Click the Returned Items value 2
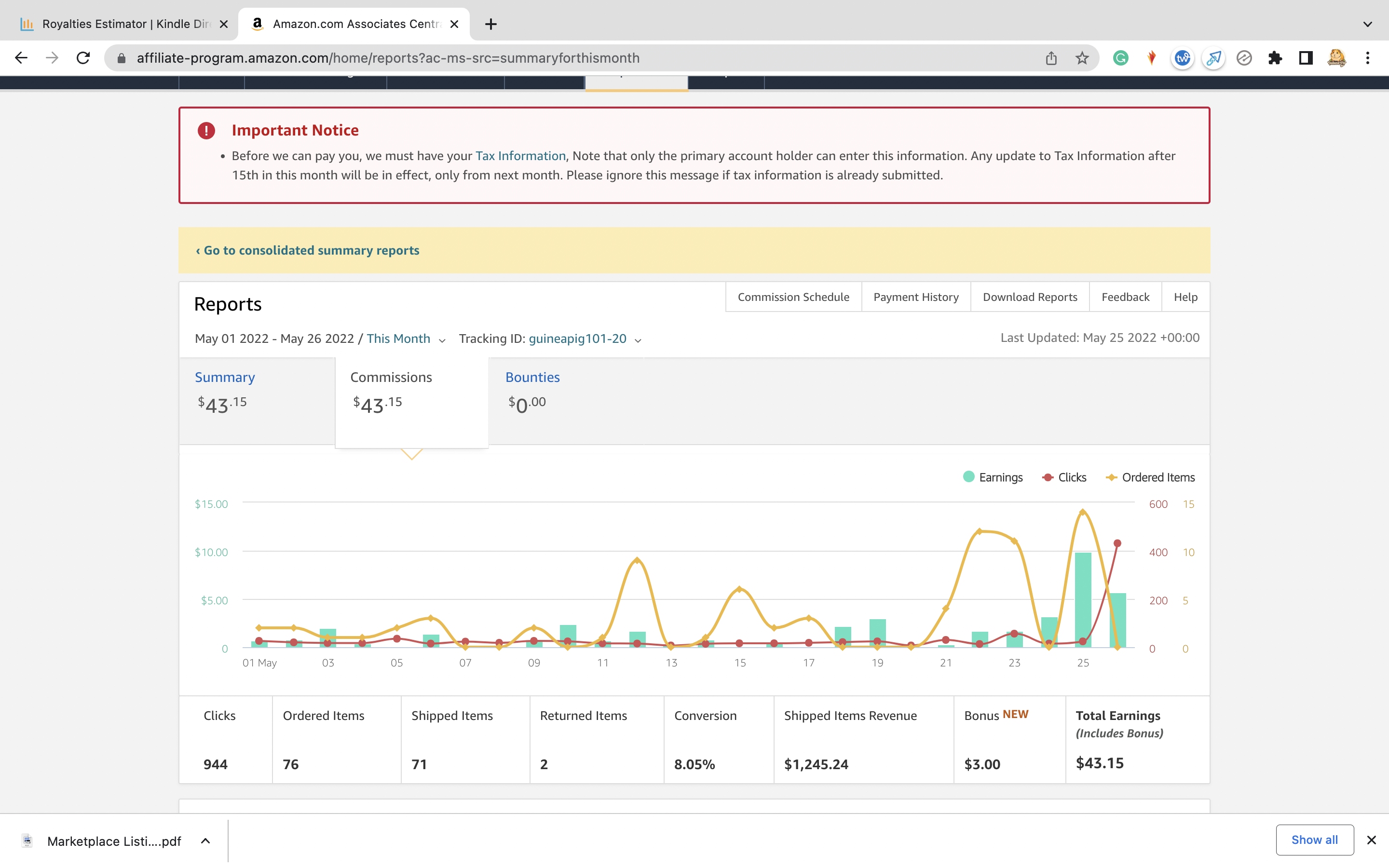The image size is (1389, 868). 544,764
